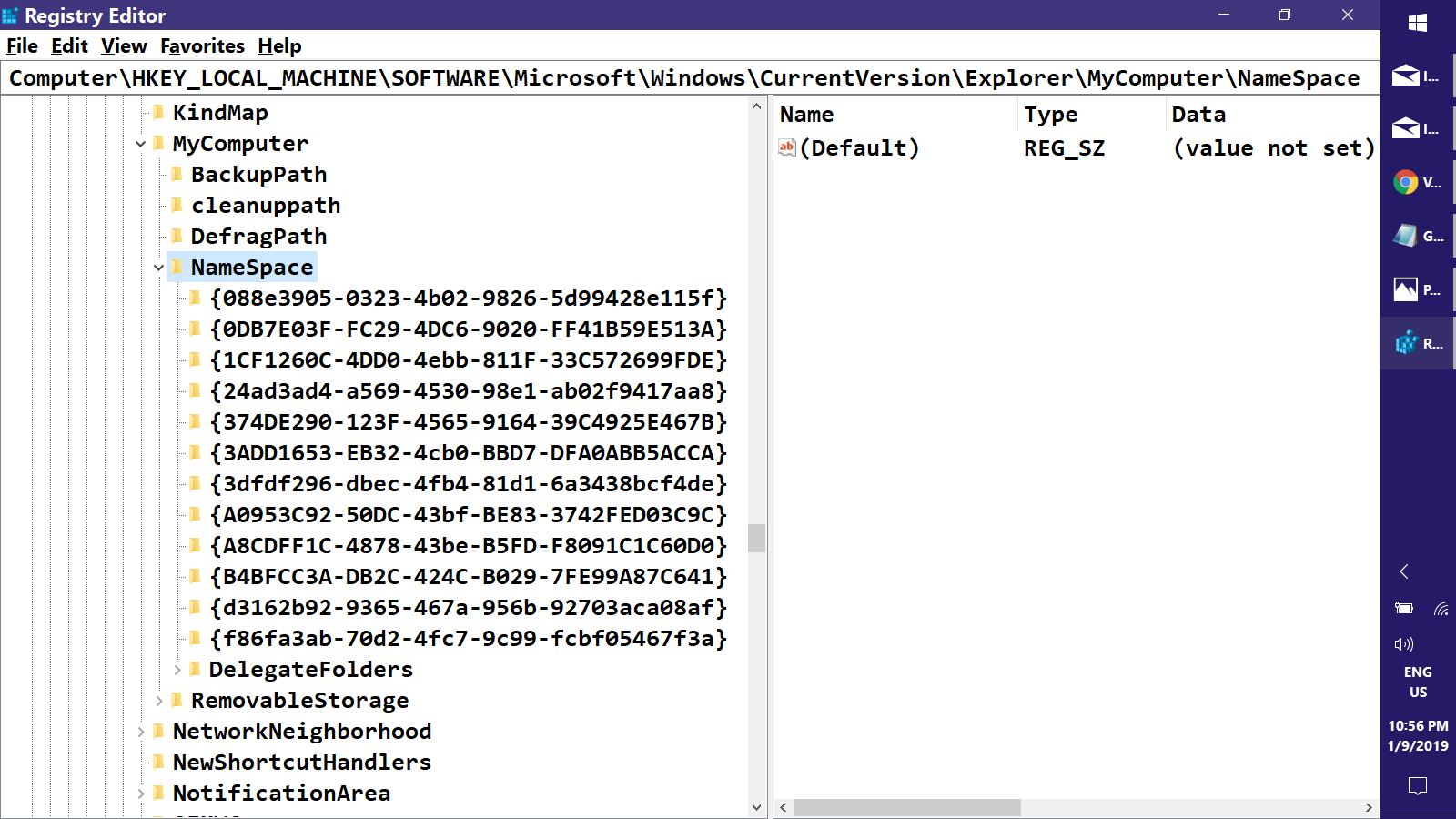Select the {374DE290-123F-4565-9164-39C4925E467B} key

pyautogui.click(x=468, y=422)
